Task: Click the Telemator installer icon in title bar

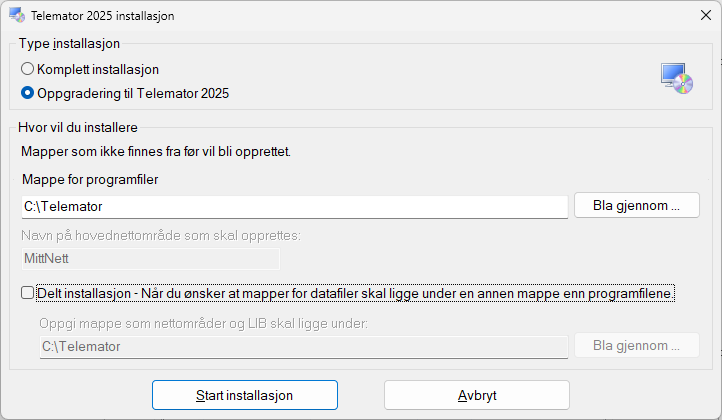Action: coord(17,15)
